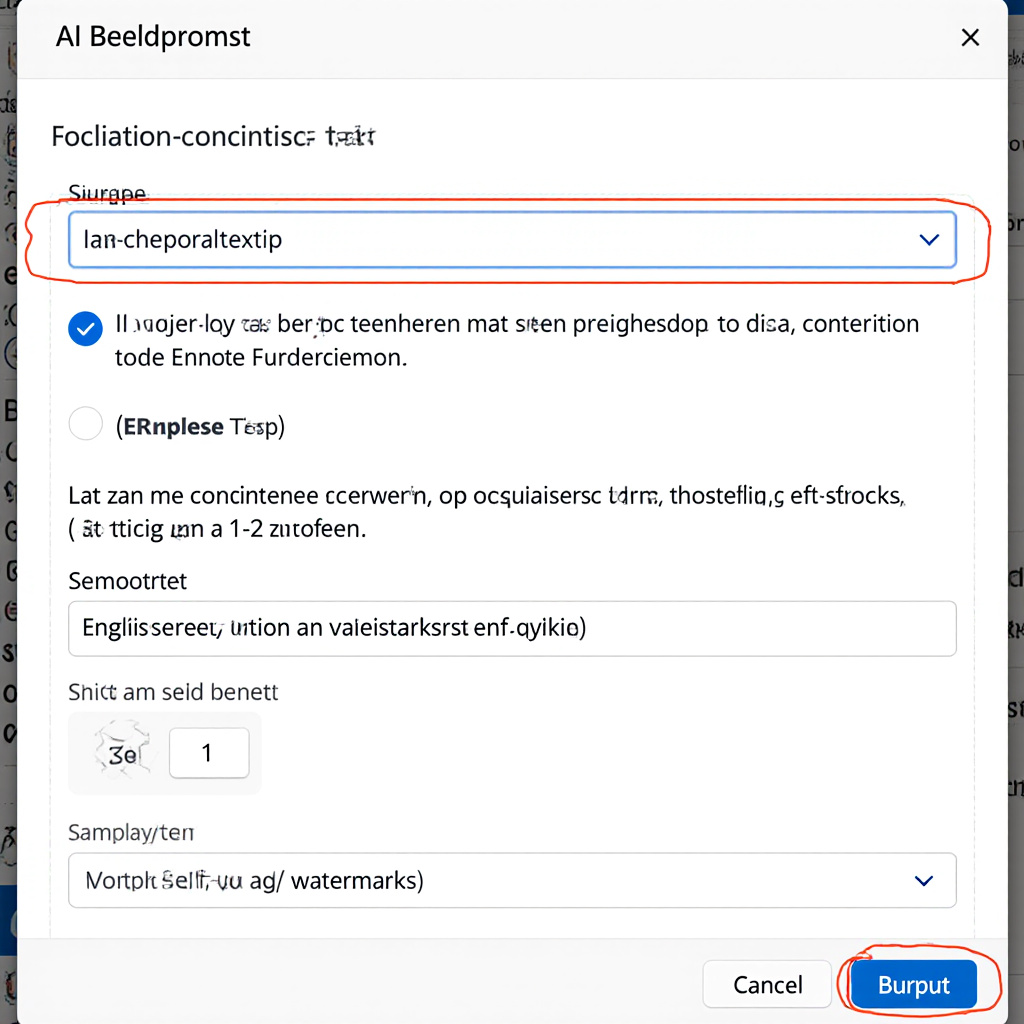Select the (ERnplese Tesp) radio option
This screenshot has height=1024, width=1024.
point(86,424)
